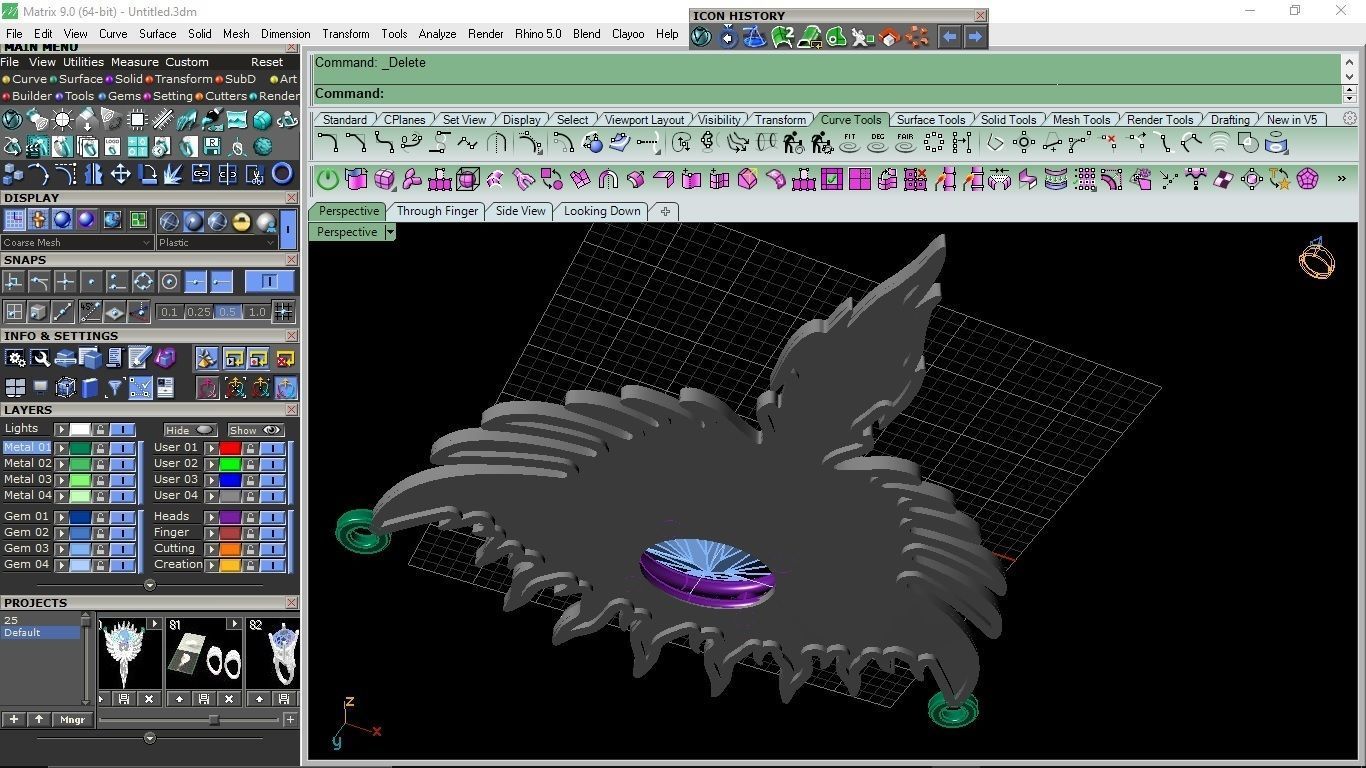
Task: Click the three cubes boolean icon
Action: tap(13, 174)
